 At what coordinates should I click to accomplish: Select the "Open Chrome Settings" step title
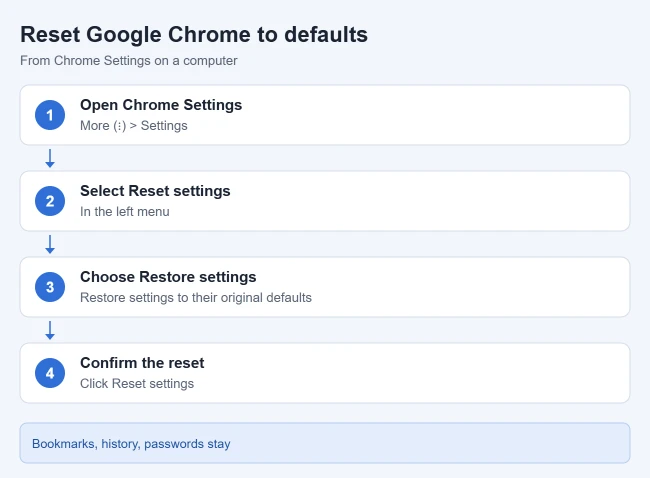(161, 105)
